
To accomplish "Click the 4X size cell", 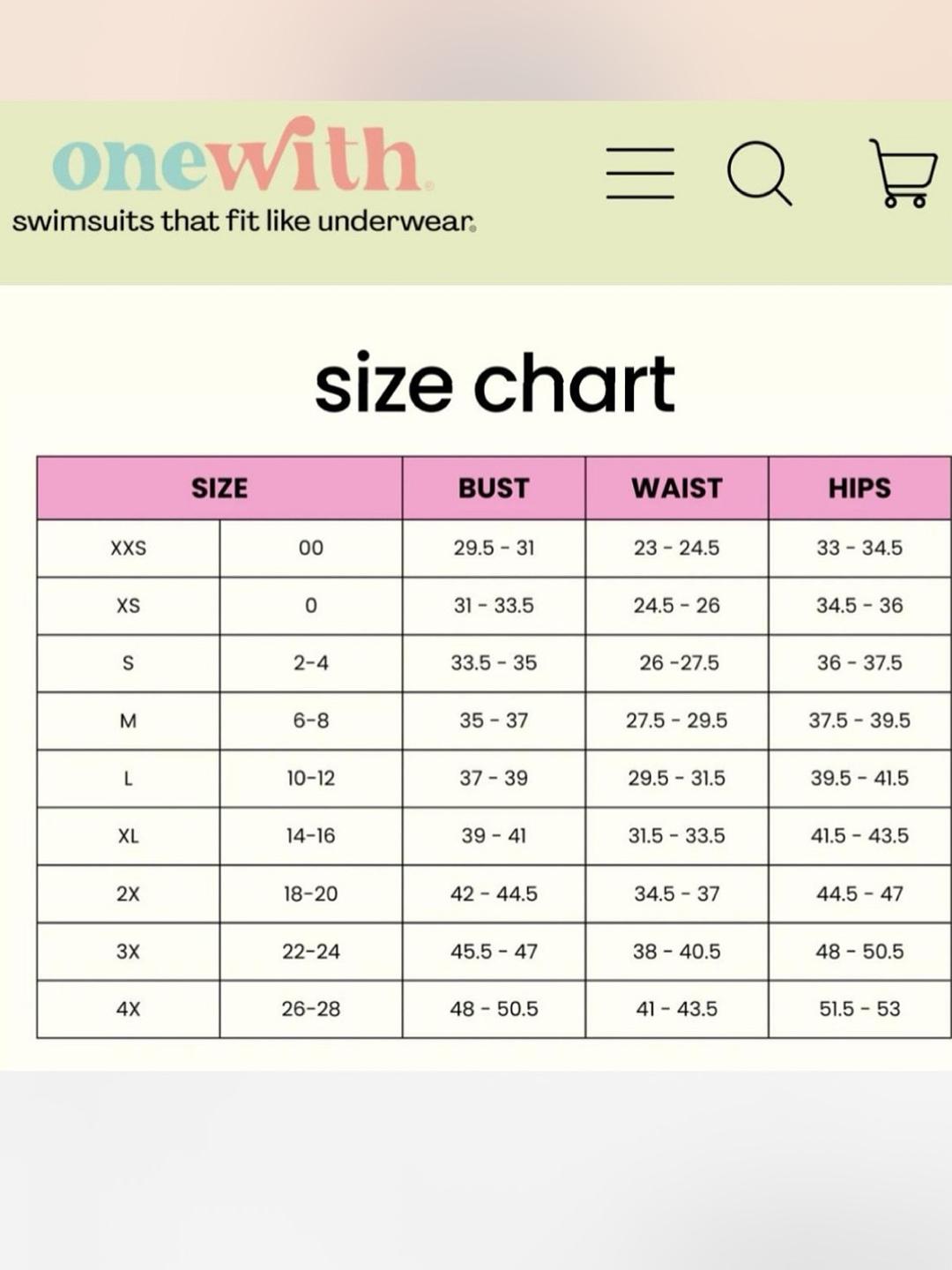I will [129, 1009].
